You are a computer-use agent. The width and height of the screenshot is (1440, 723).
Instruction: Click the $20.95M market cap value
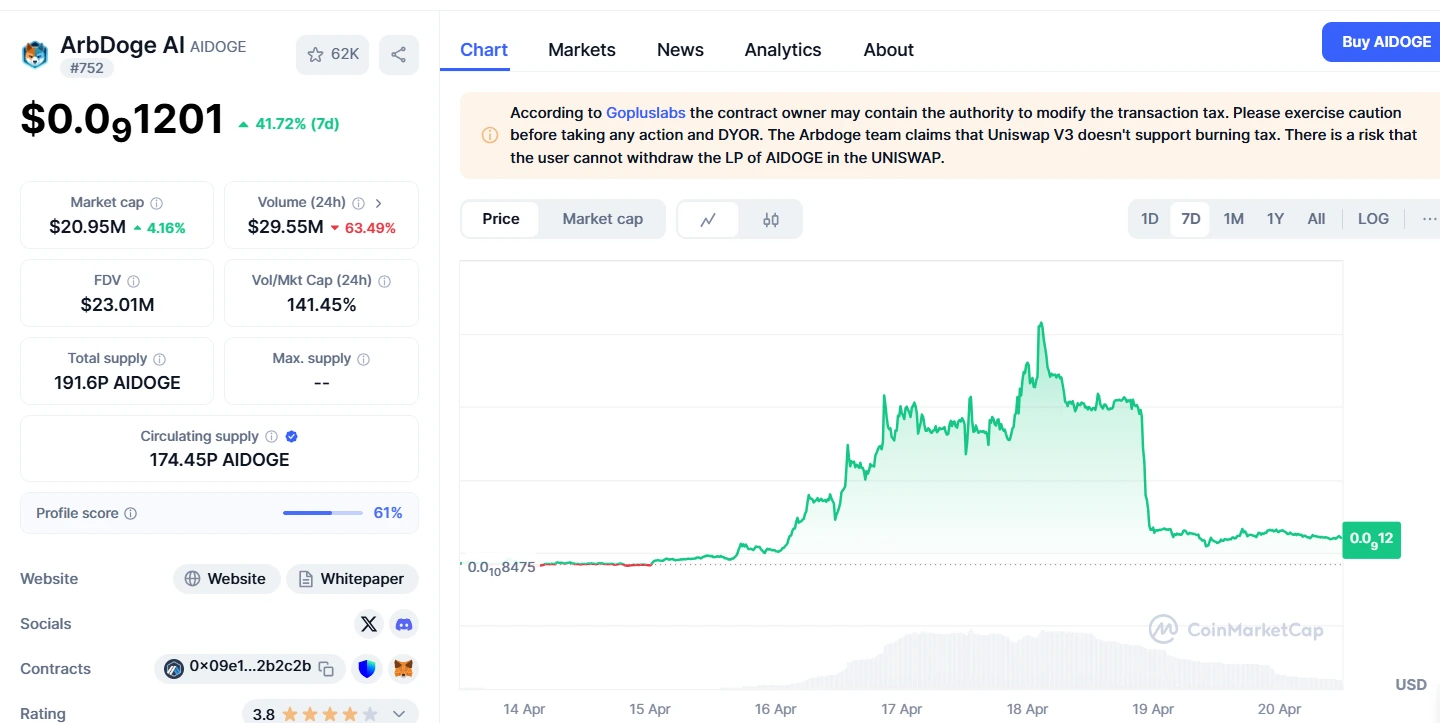coord(87,227)
